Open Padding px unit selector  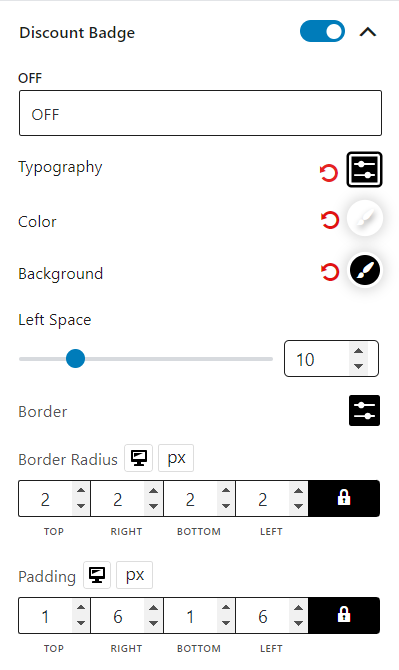tap(135, 575)
